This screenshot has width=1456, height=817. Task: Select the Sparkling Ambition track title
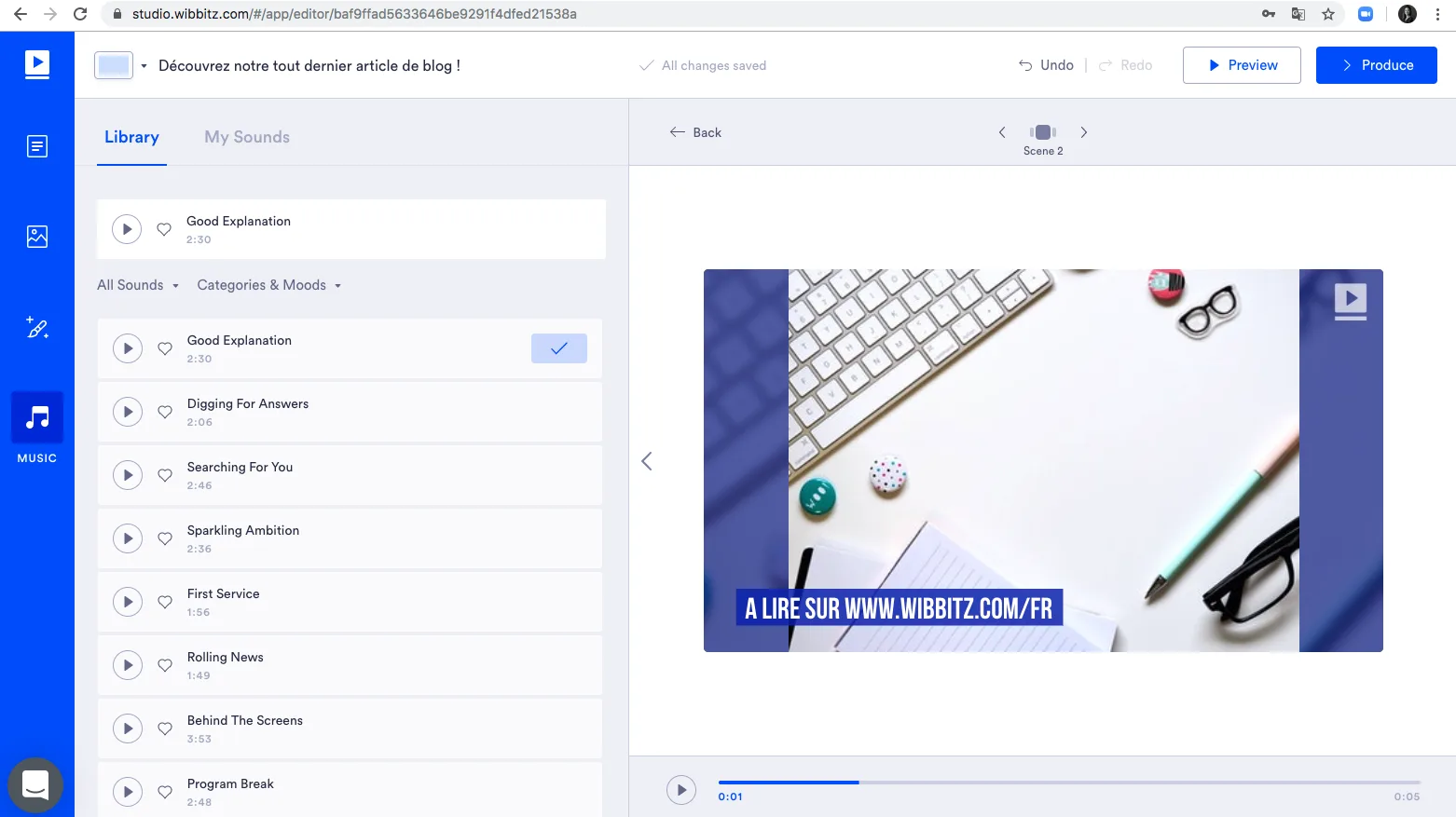(x=243, y=530)
